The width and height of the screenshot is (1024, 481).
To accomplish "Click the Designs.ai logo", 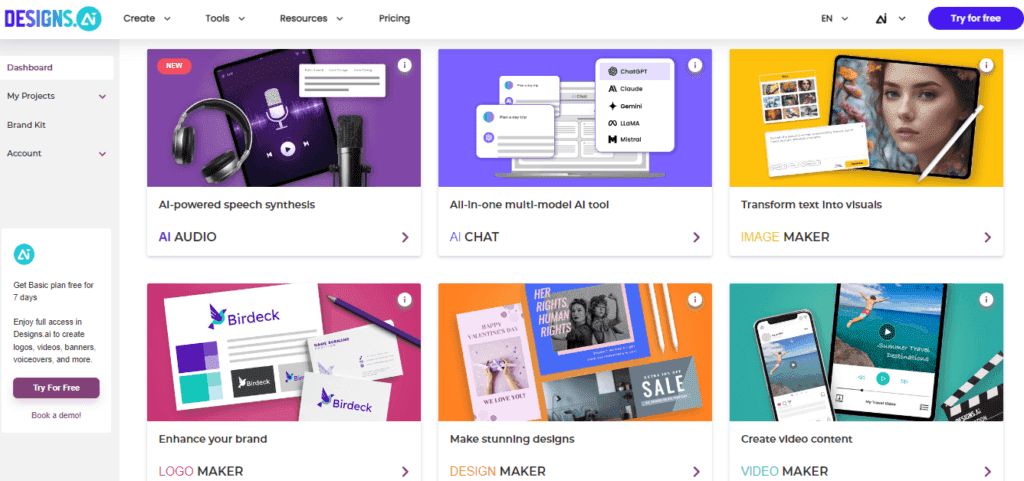I will (53, 18).
